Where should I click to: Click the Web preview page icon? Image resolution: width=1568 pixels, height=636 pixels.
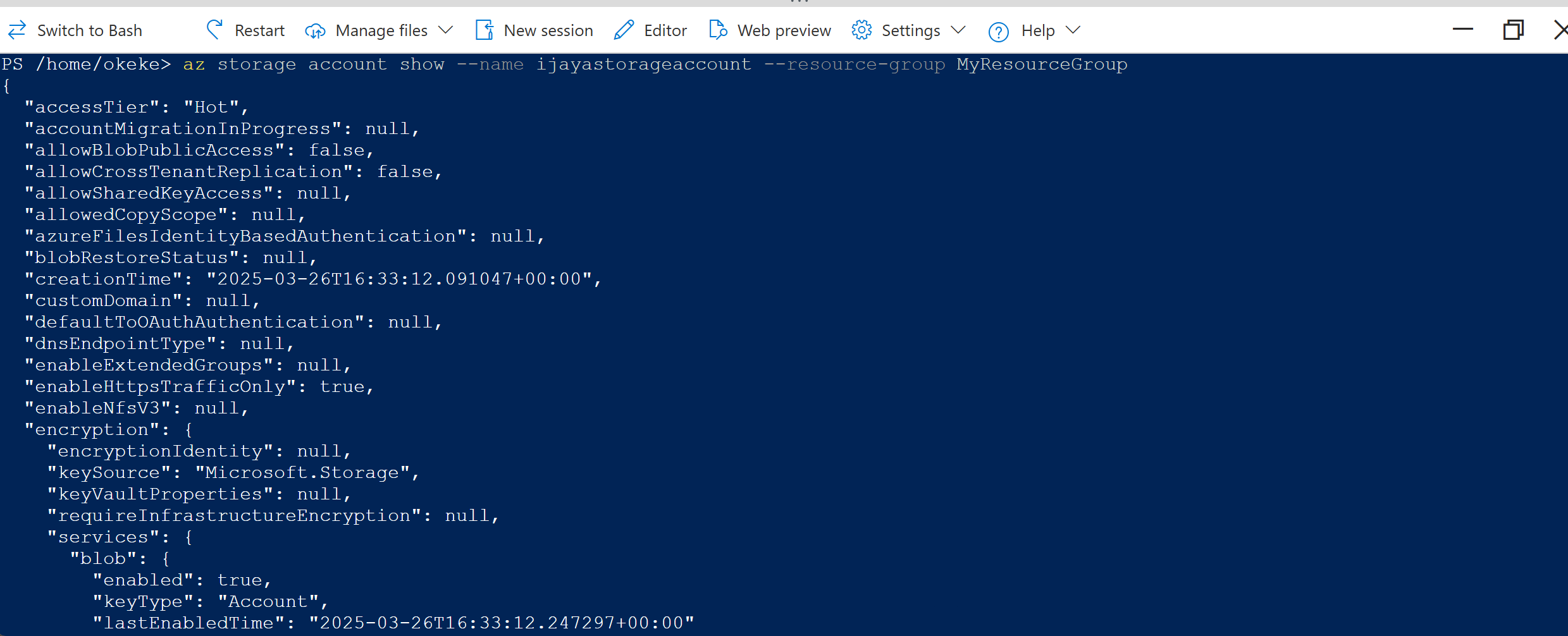(x=718, y=30)
